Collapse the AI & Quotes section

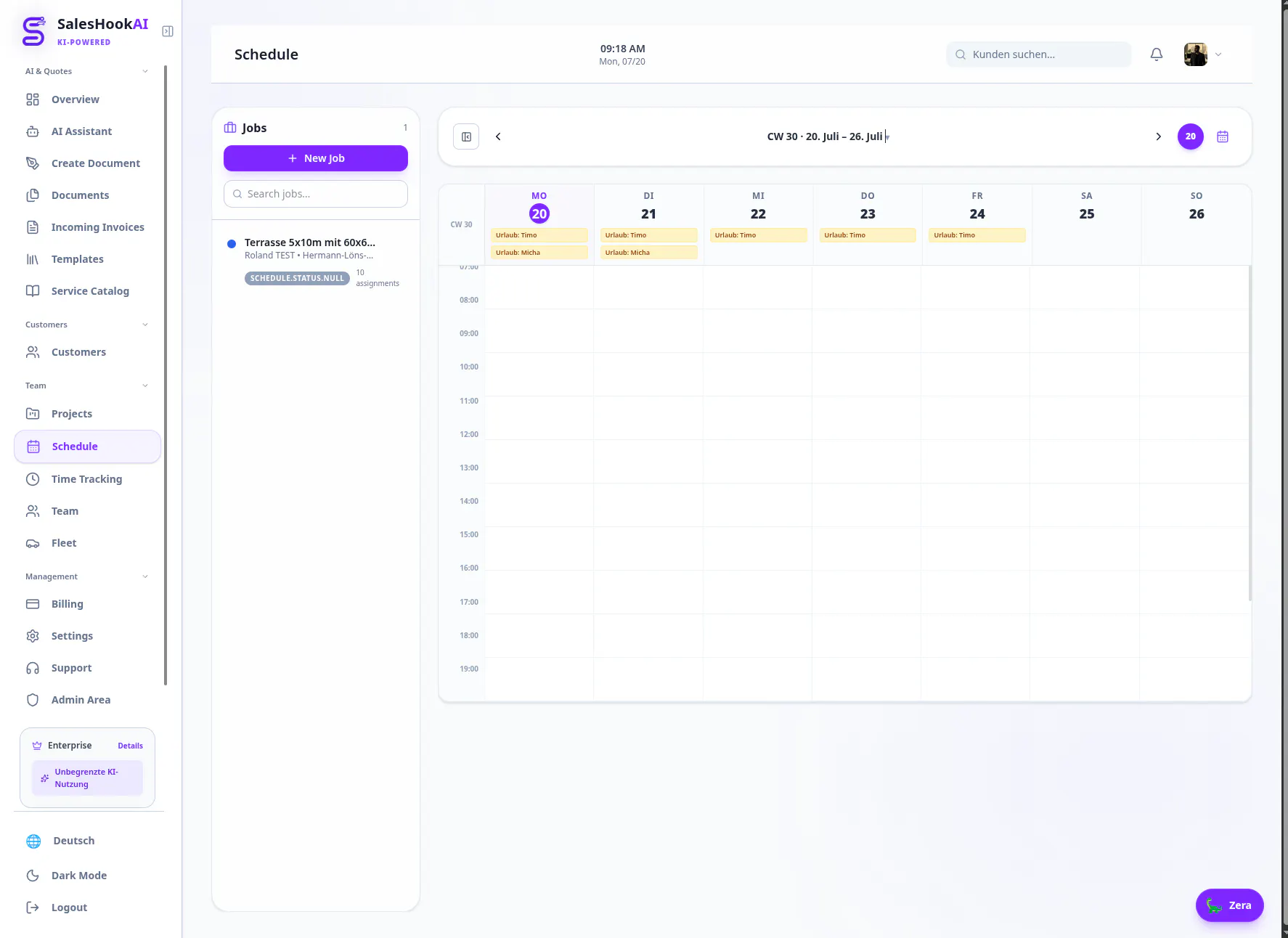coord(87,71)
